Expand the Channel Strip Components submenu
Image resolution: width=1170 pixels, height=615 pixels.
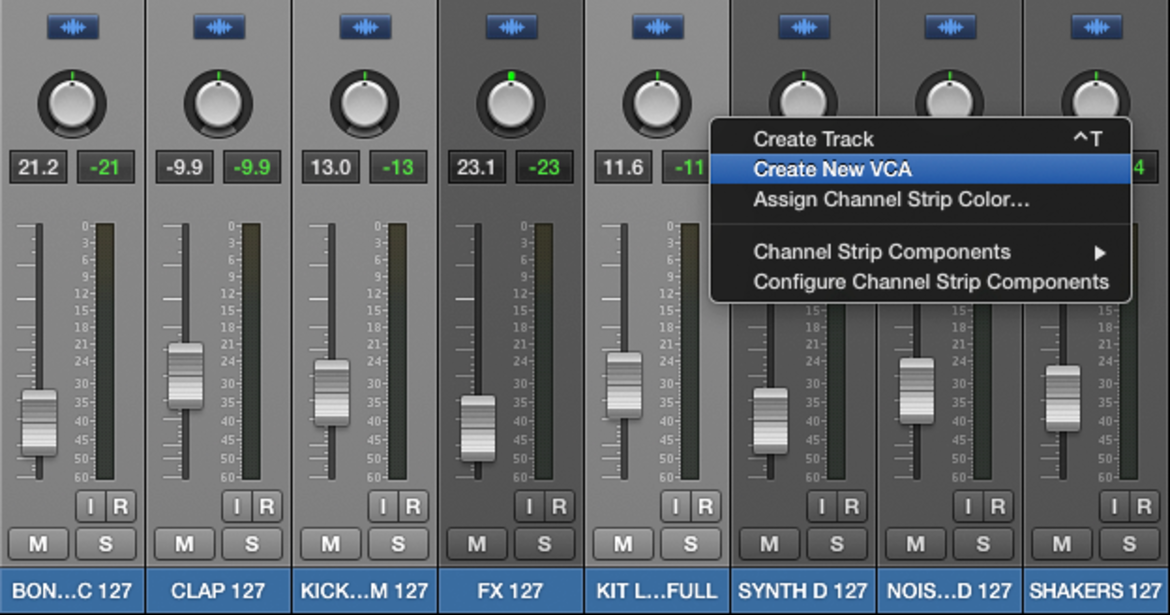921,252
